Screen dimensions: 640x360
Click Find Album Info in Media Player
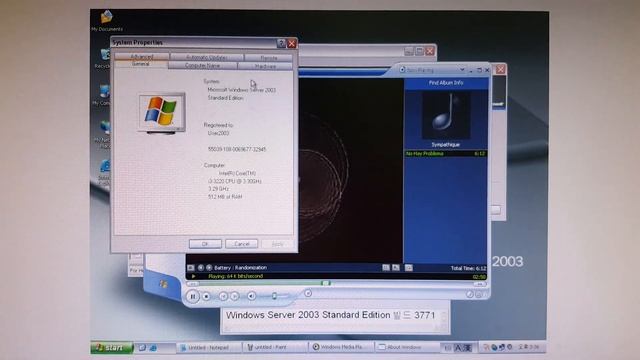(x=446, y=83)
